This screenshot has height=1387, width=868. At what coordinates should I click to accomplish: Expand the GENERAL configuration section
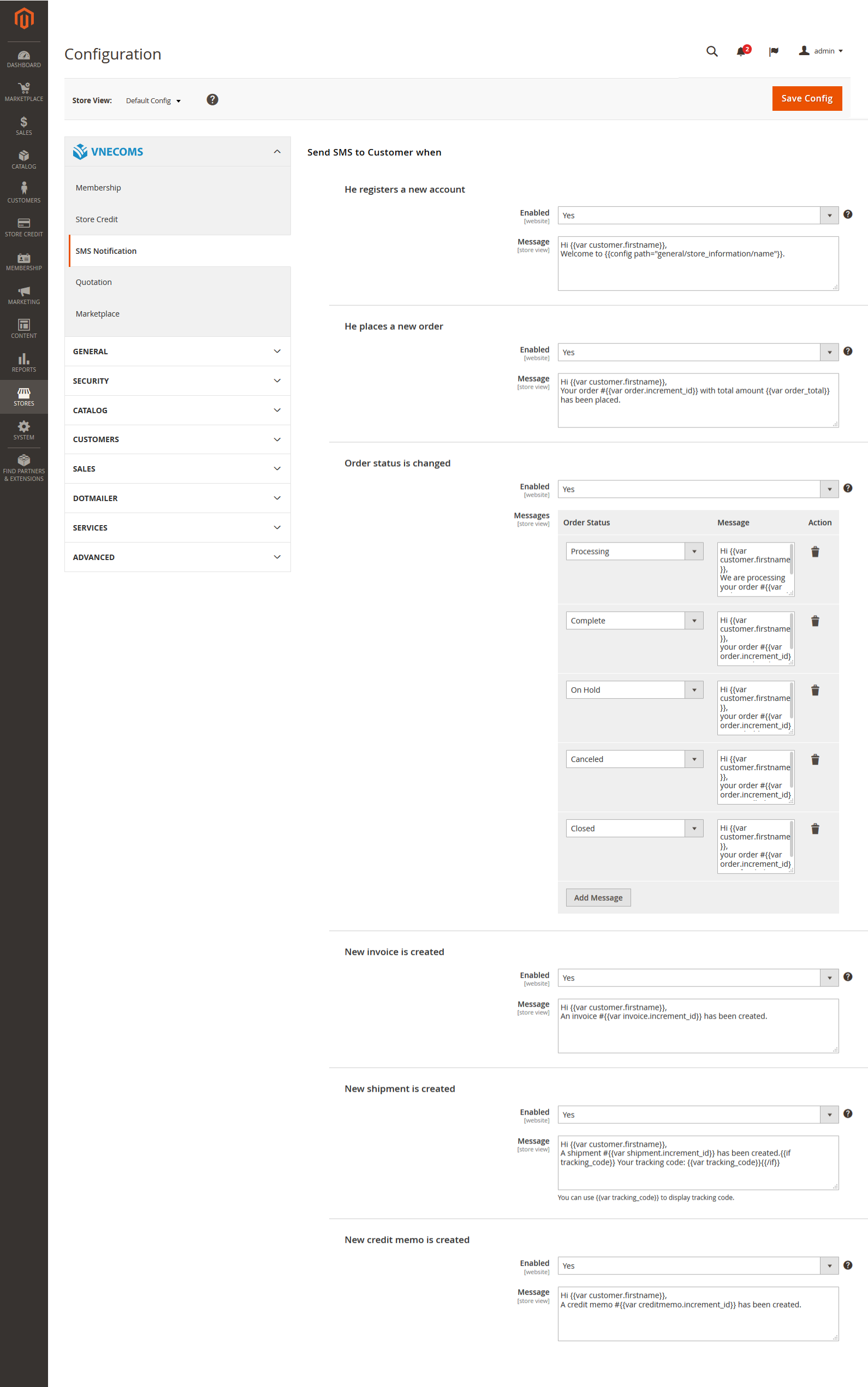(177, 351)
